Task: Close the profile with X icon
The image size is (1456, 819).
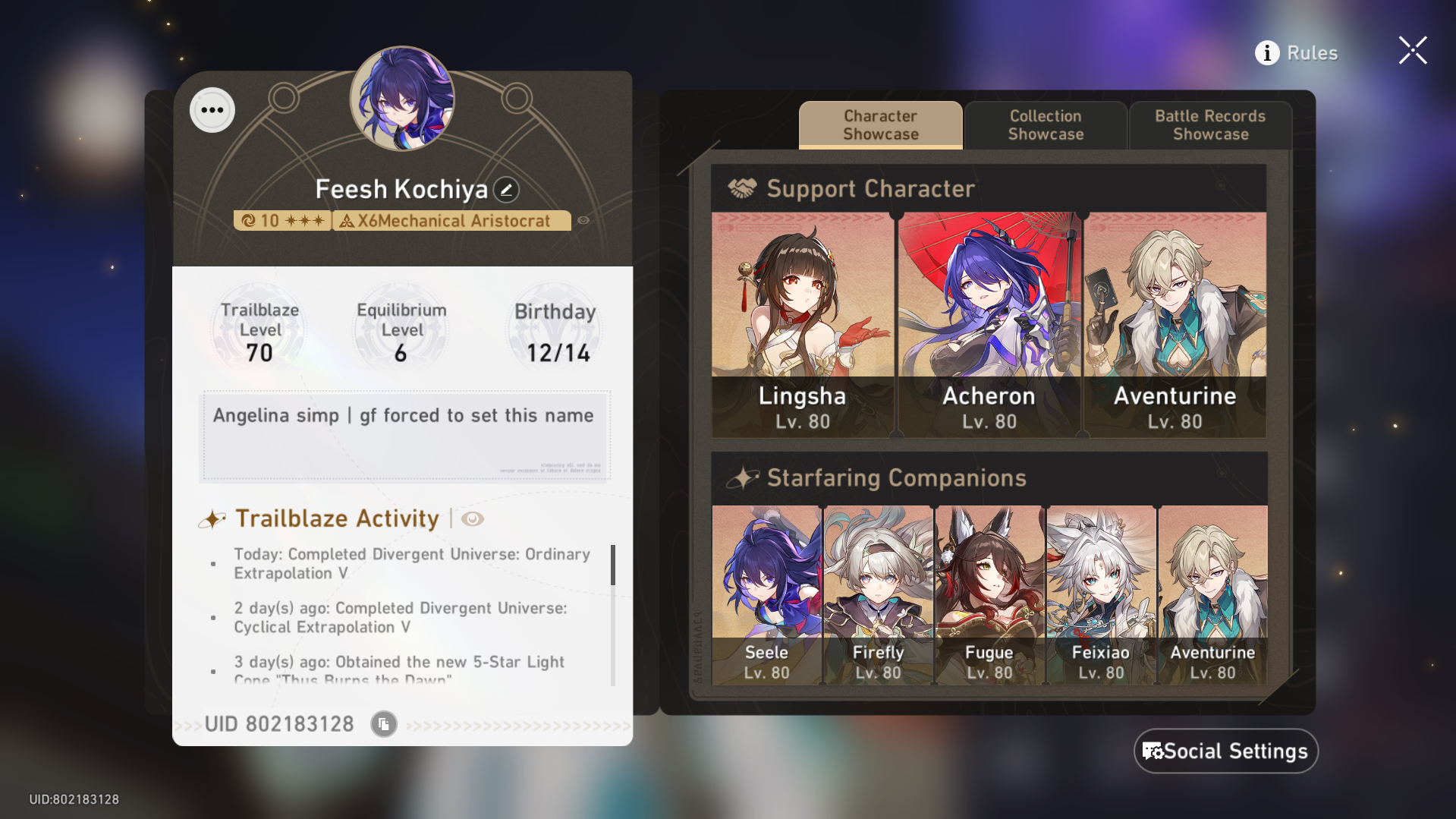Action: [1413, 51]
